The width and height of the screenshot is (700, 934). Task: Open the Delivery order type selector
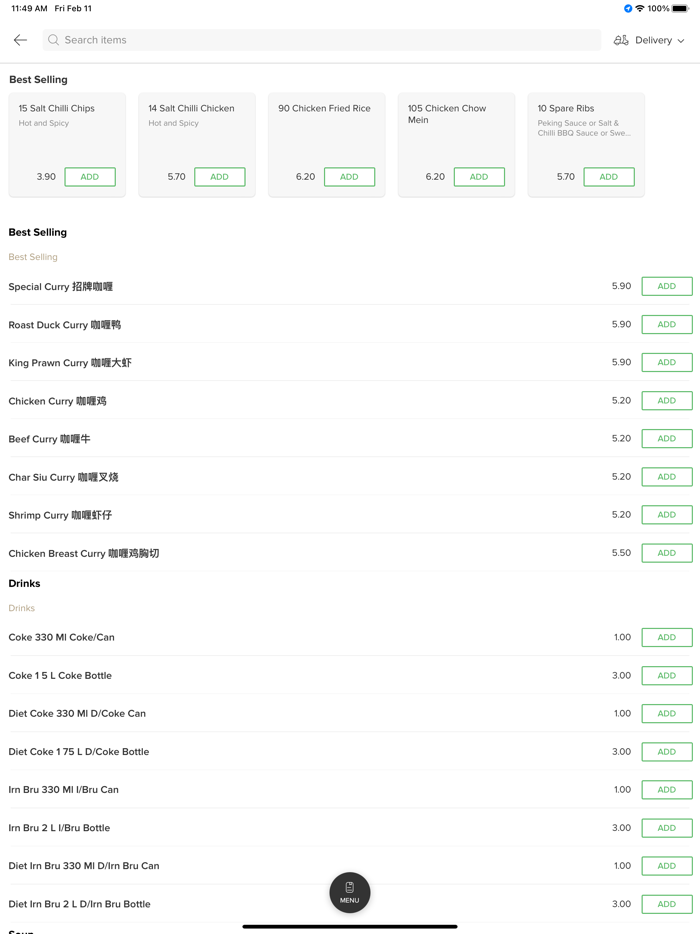click(x=653, y=40)
